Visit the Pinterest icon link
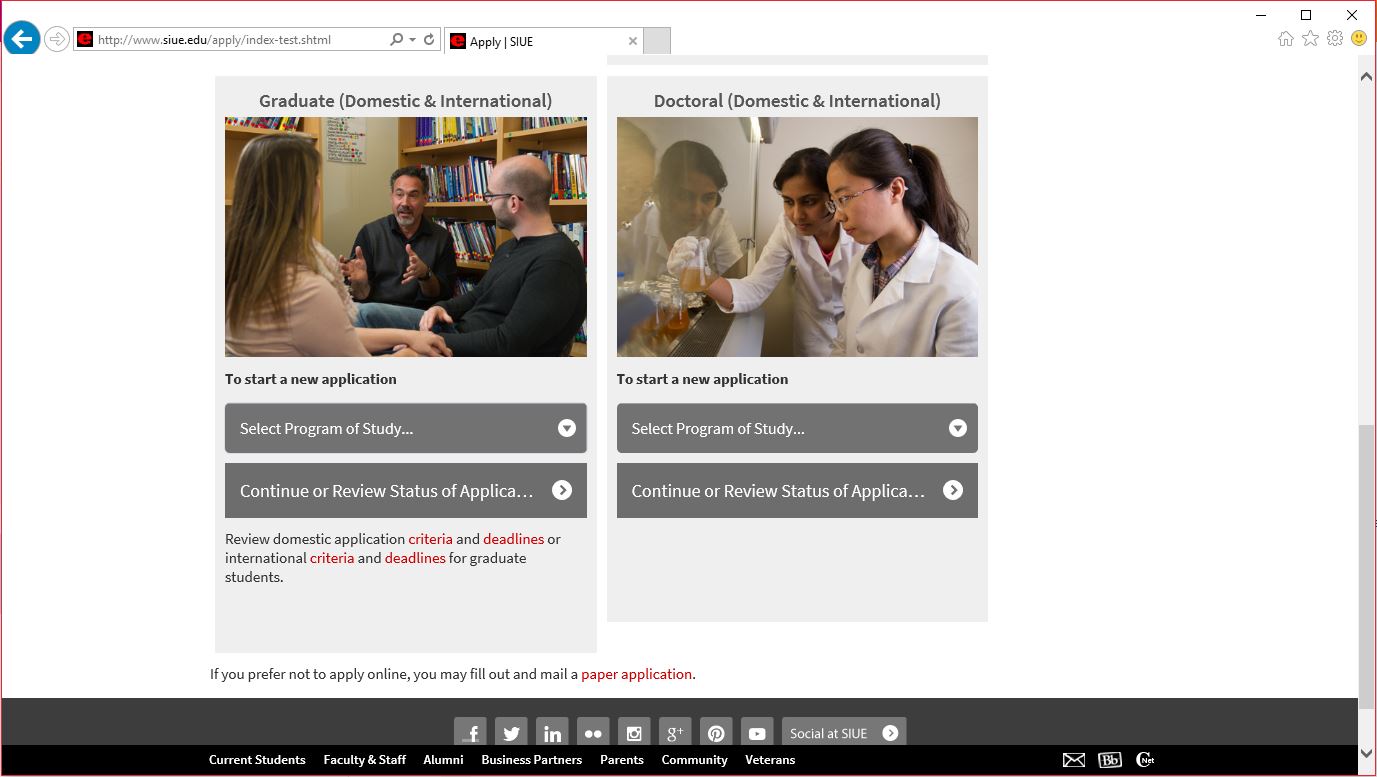 [x=716, y=733]
